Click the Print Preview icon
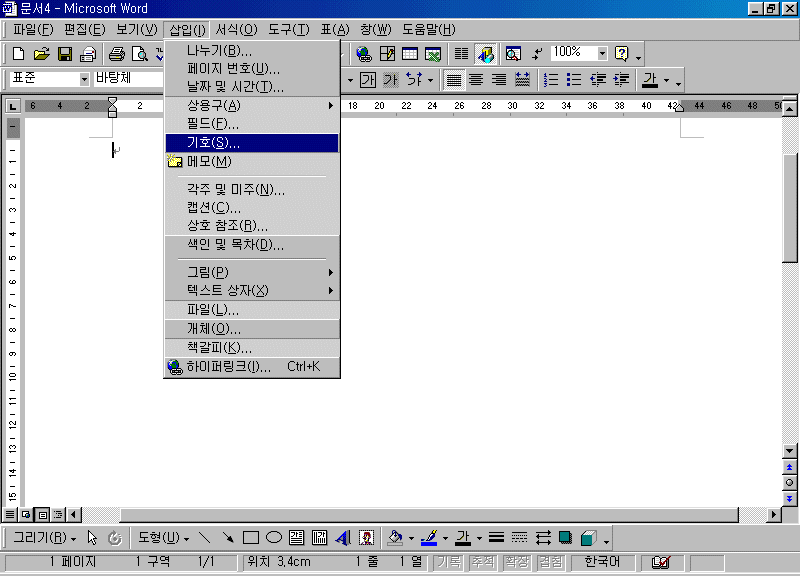Image resolution: width=800 pixels, height=576 pixels. point(139,54)
